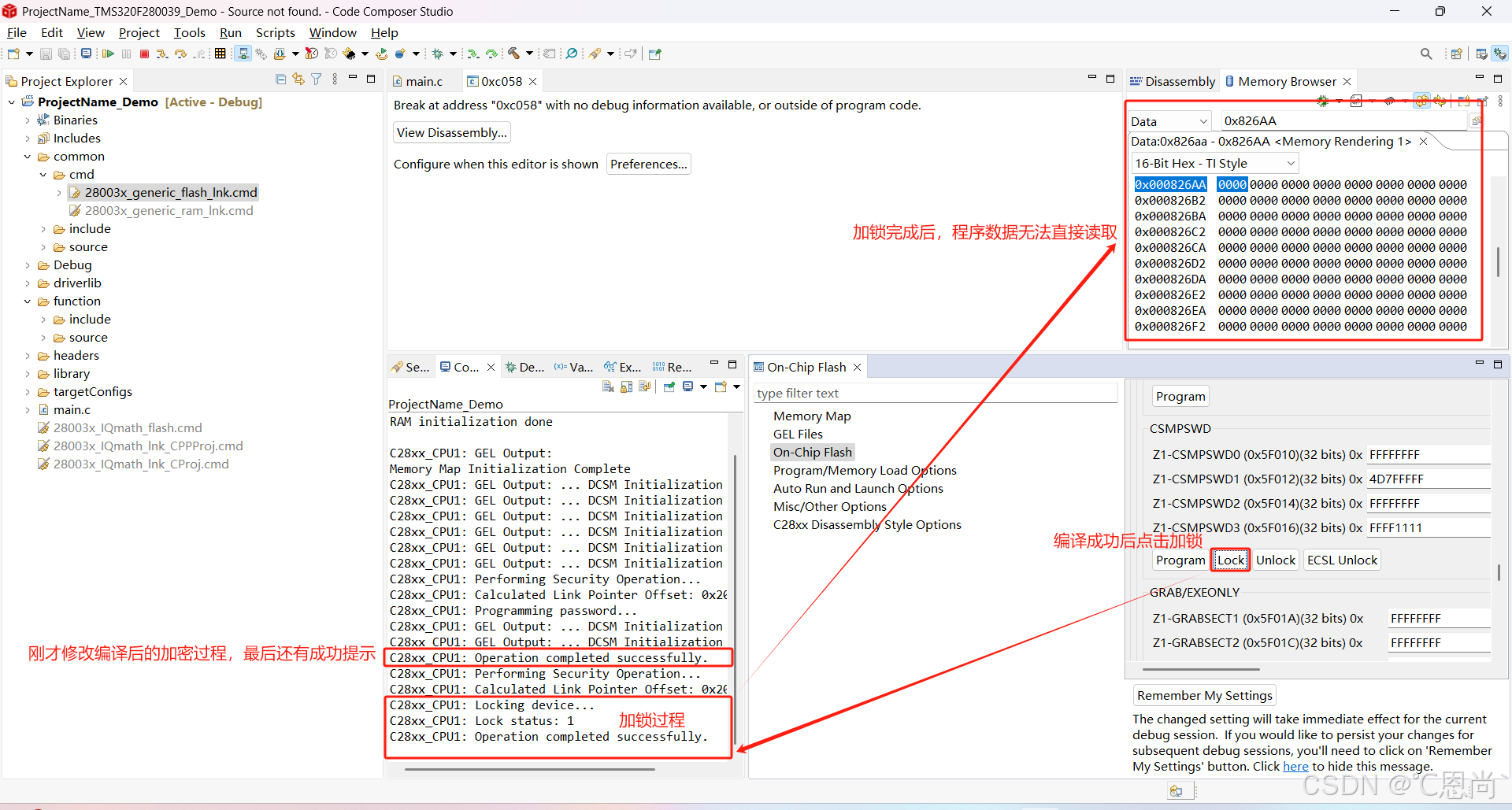Click Link with Editor icon in Project Explorer
This screenshot has height=810, width=1512.
(x=298, y=79)
